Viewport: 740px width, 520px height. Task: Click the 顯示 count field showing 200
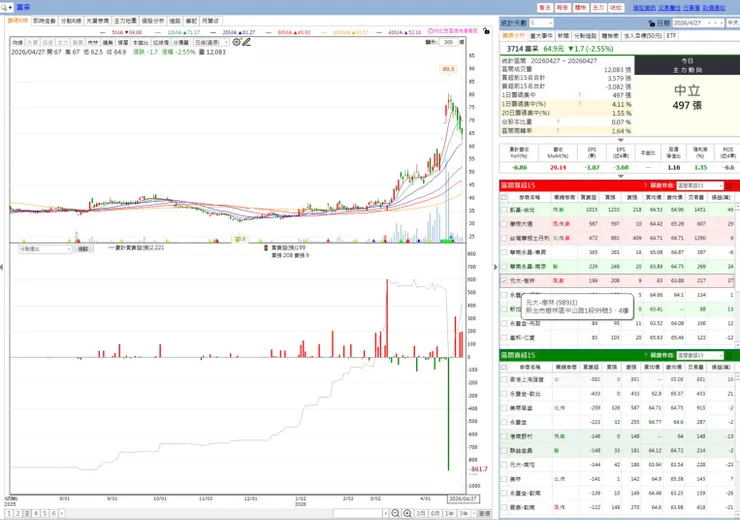coord(449,42)
